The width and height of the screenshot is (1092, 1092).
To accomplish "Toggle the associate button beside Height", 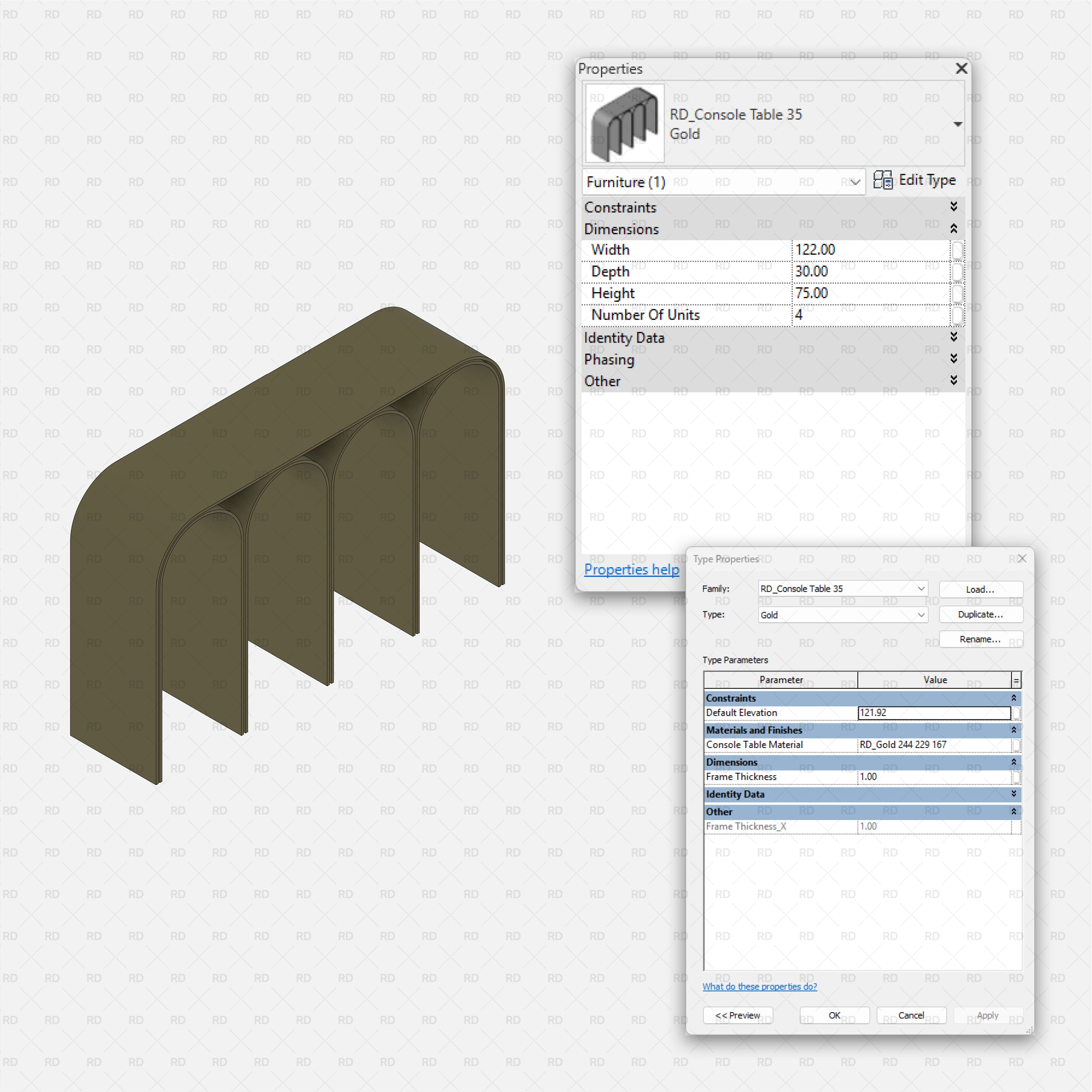I will click(957, 293).
